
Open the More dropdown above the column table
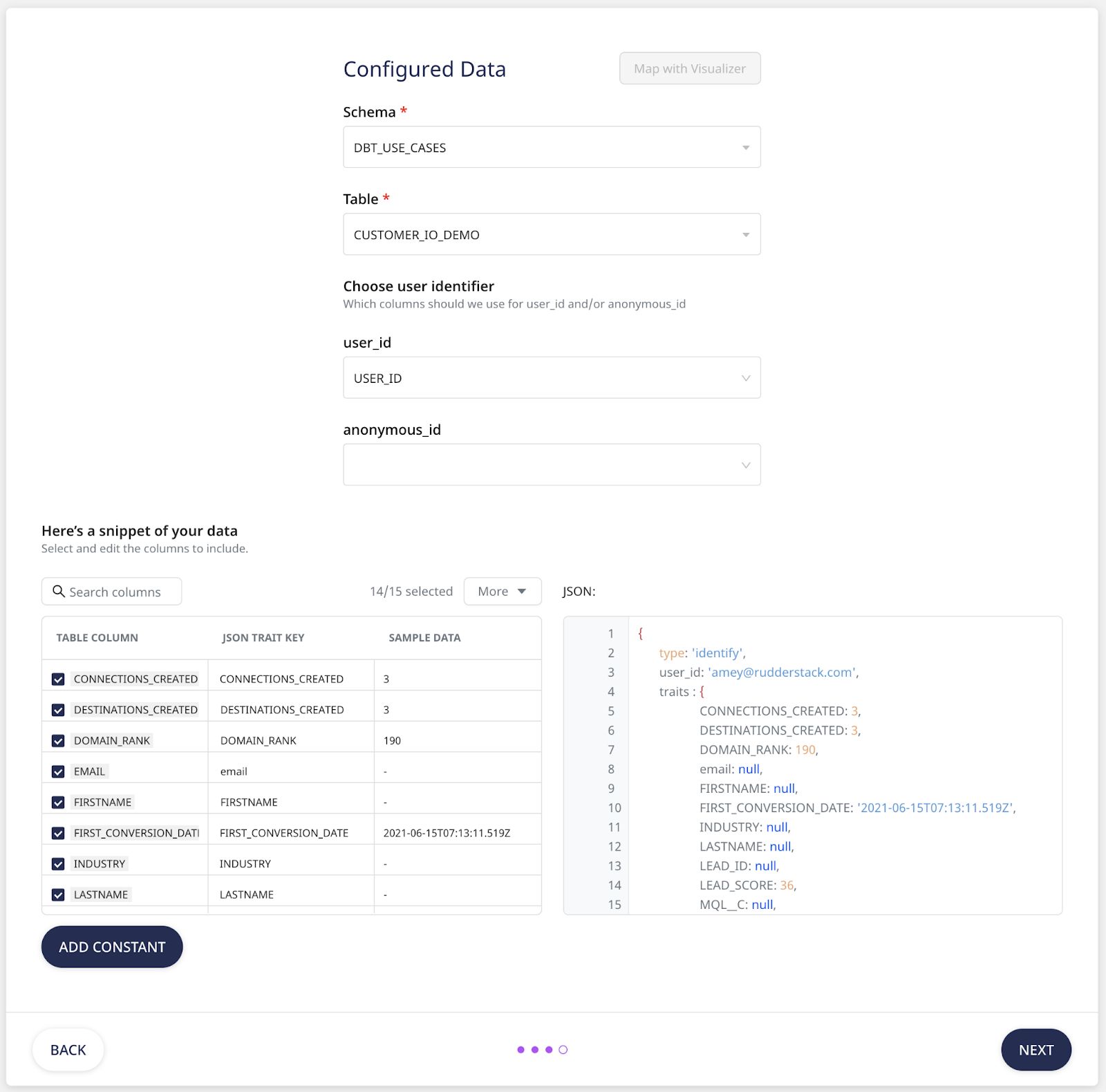503,591
